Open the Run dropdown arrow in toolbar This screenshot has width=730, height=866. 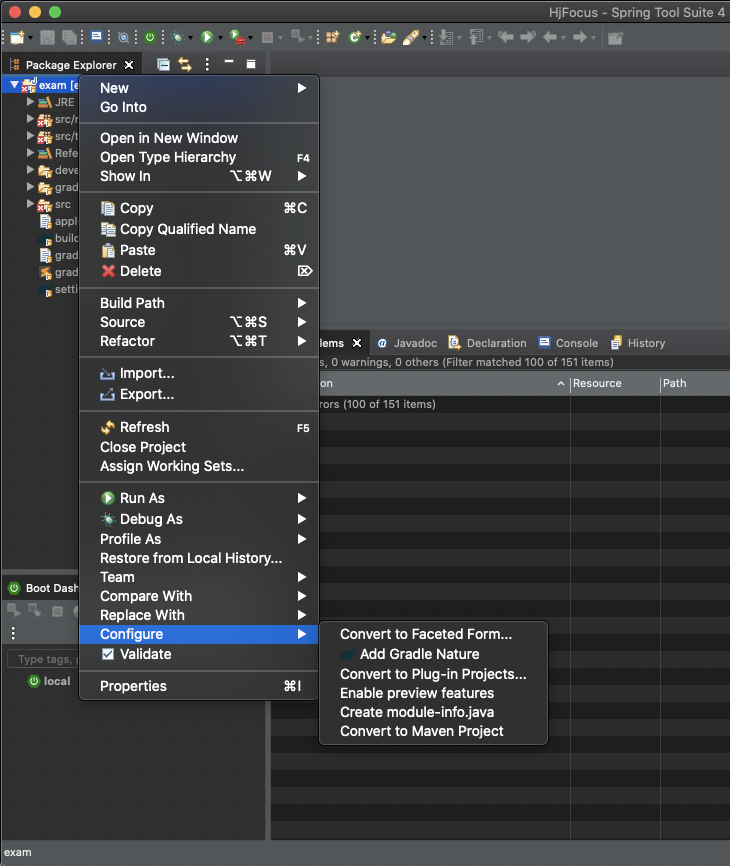click(x=220, y=38)
